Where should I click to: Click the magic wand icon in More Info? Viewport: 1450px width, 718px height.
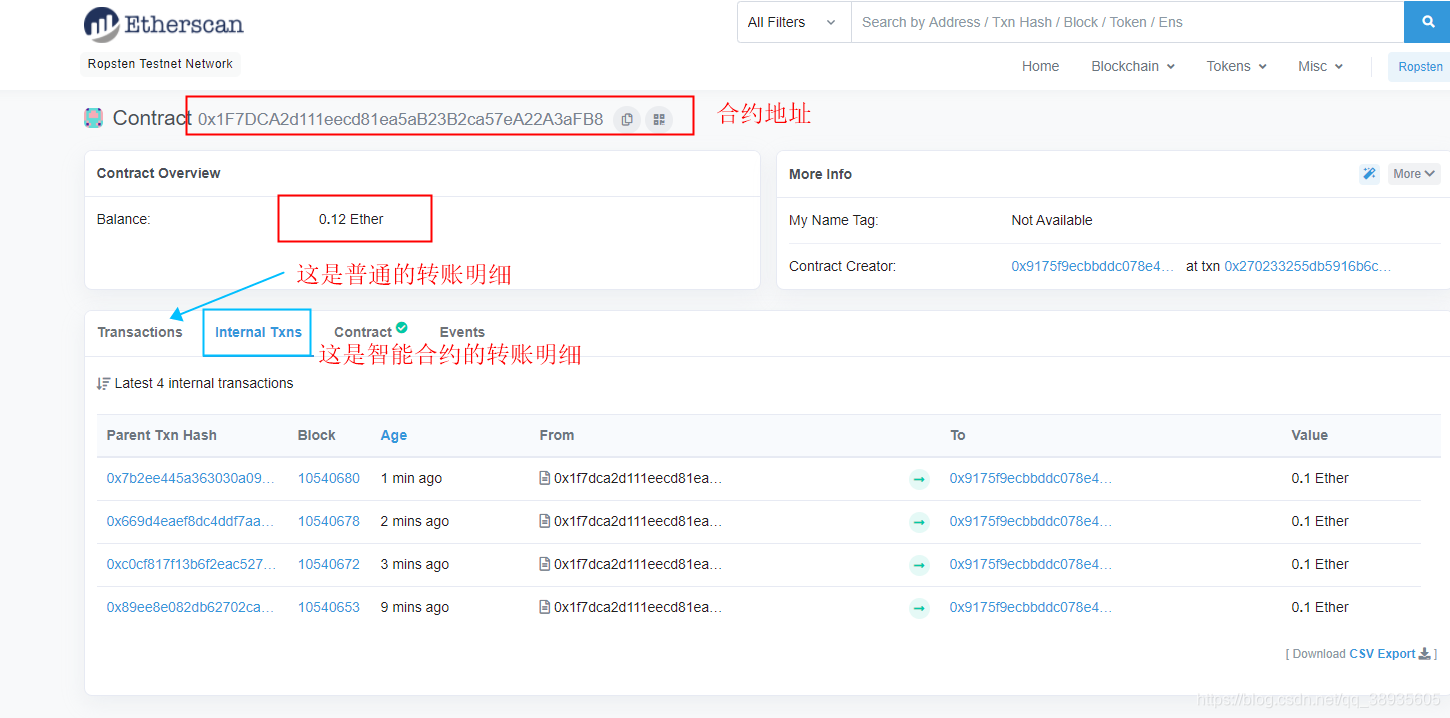1369,174
